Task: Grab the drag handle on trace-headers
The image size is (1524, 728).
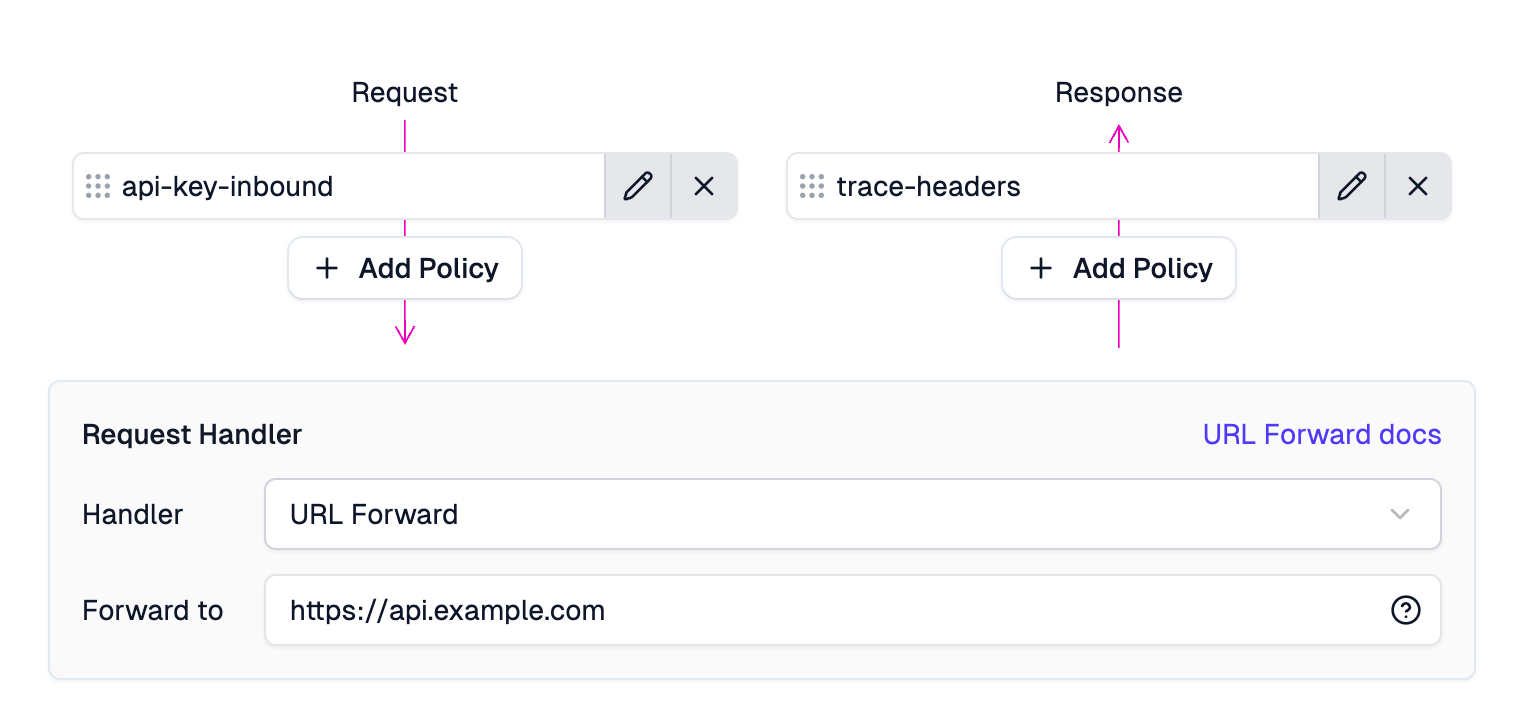Action: coord(811,186)
